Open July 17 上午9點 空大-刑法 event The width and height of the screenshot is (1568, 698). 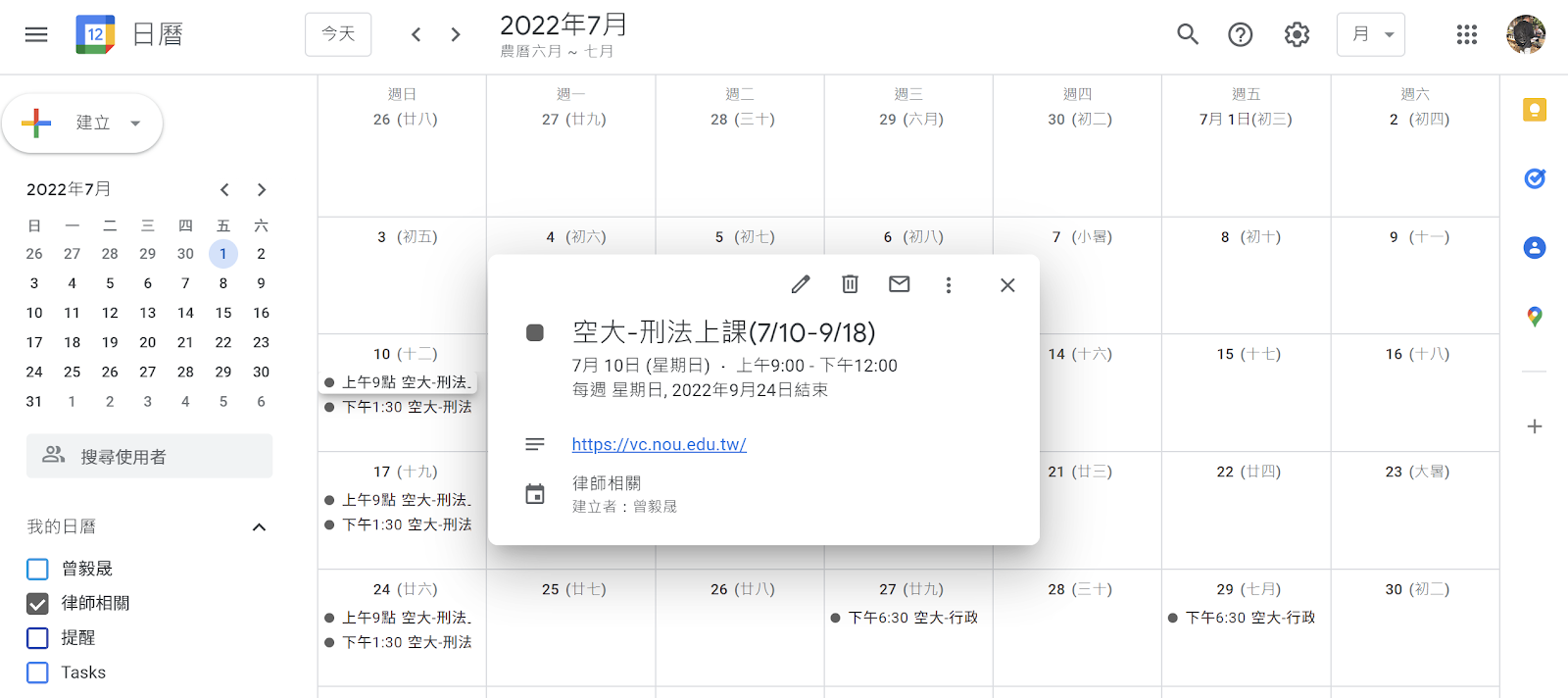(400, 500)
